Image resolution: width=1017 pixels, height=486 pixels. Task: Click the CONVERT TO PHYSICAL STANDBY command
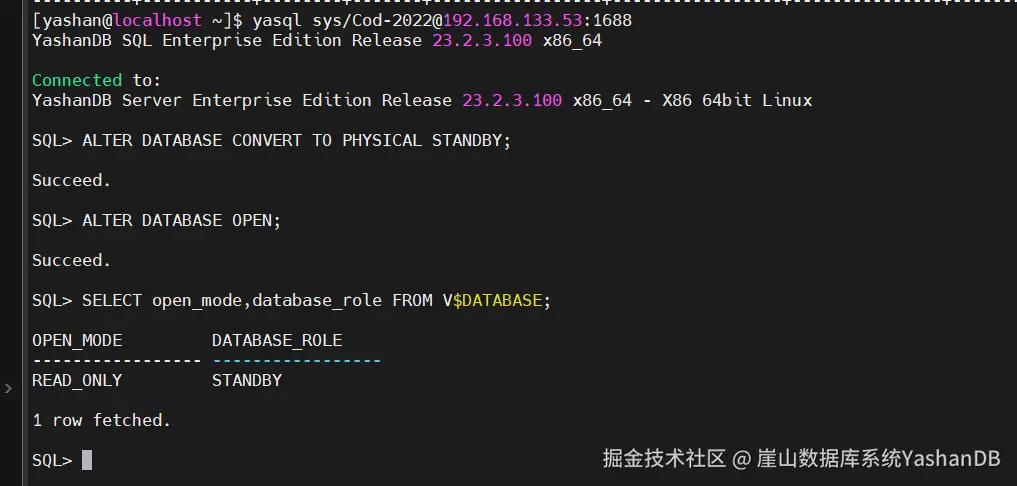pos(372,141)
